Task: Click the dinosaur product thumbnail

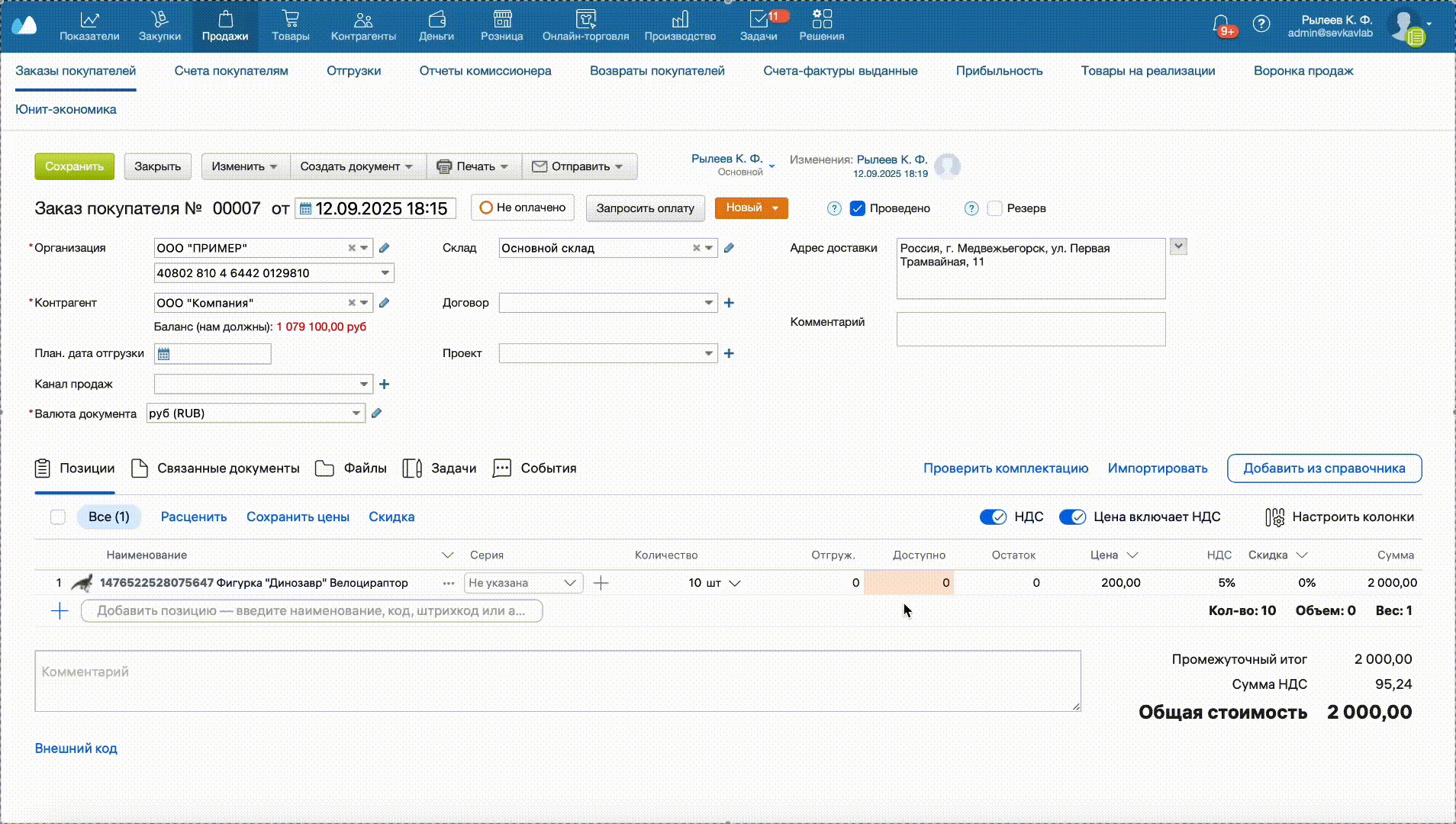Action: click(x=82, y=583)
